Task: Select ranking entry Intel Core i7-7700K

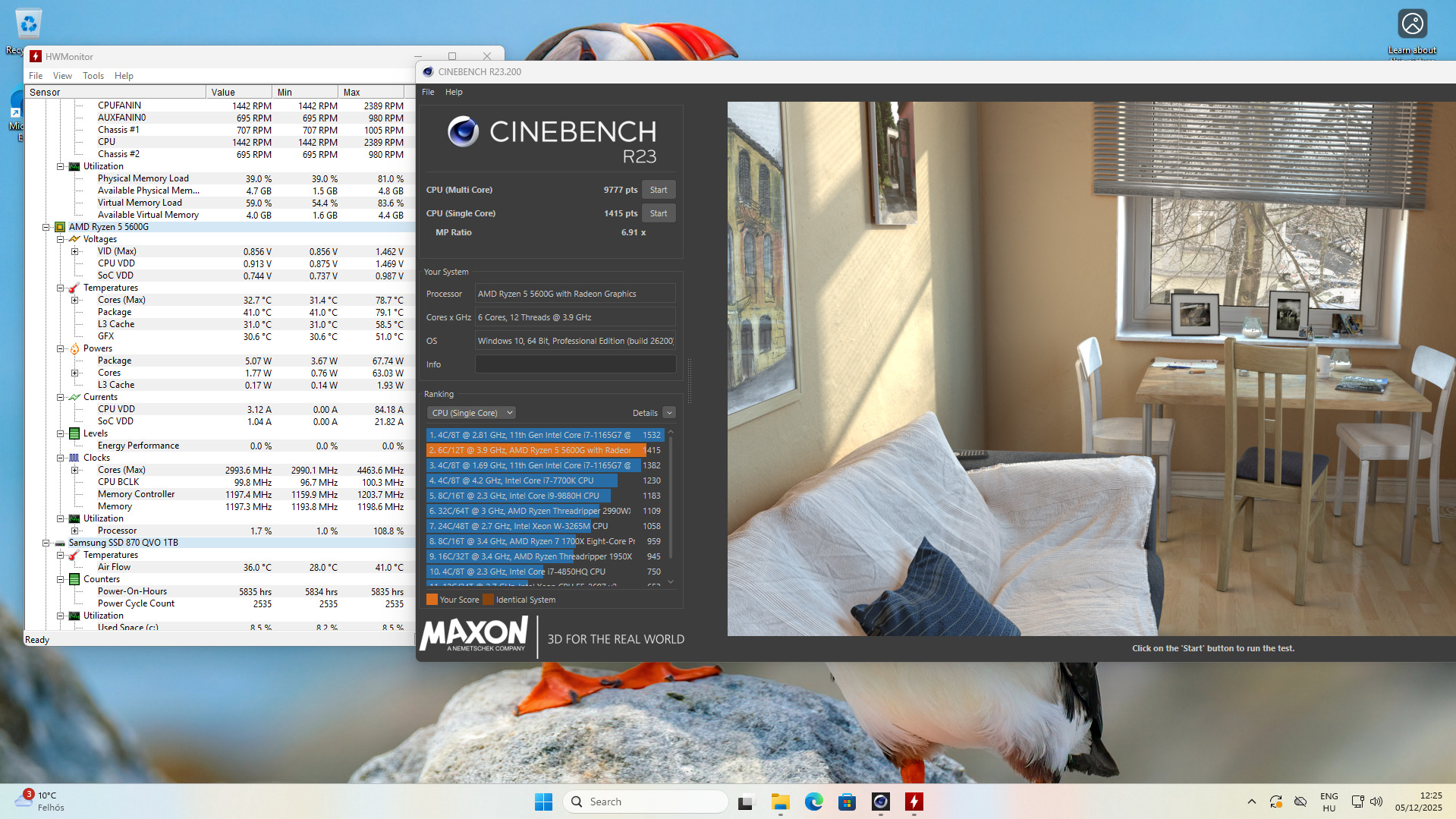Action: pos(545,480)
